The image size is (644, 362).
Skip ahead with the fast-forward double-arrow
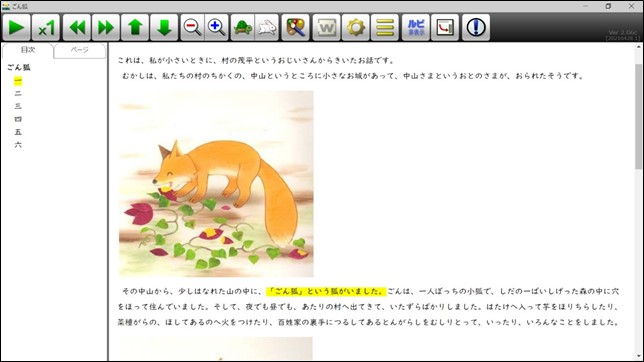[106, 28]
